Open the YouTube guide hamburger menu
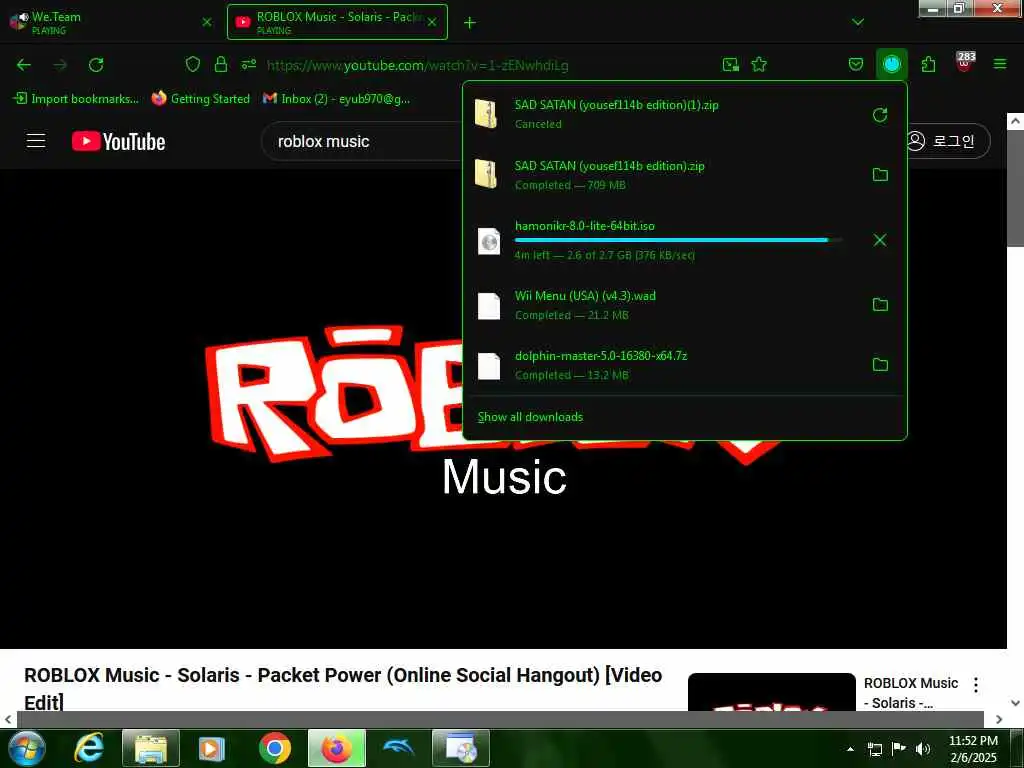 [36, 140]
